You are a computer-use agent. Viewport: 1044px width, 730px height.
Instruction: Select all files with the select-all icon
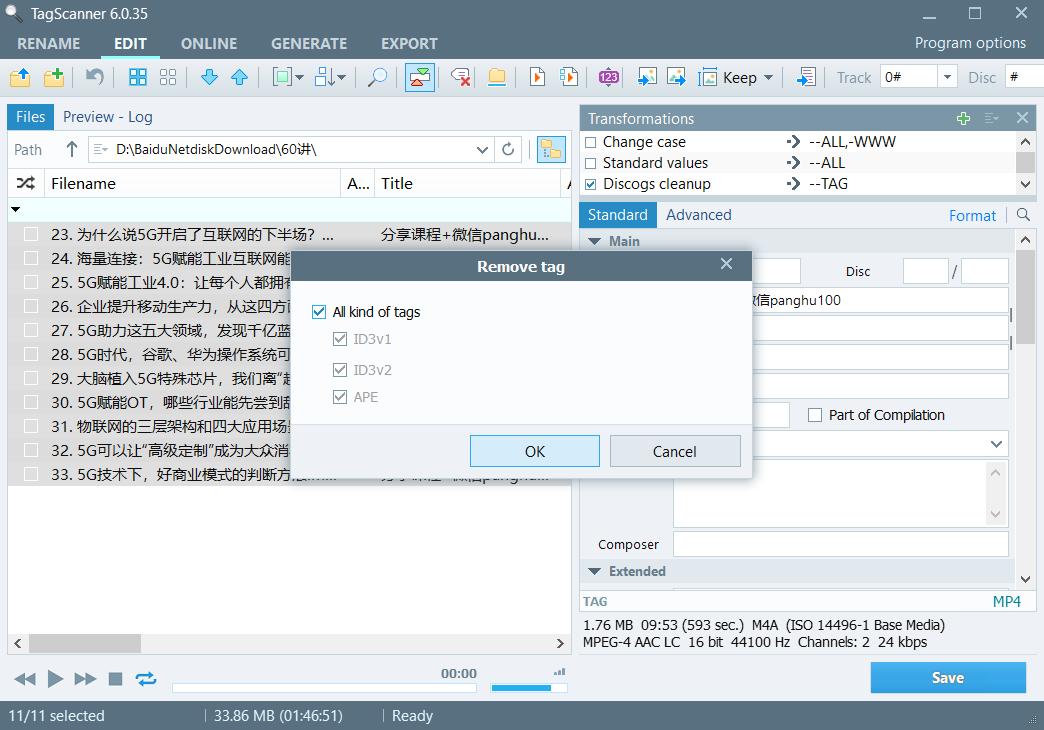tap(137, 77)
